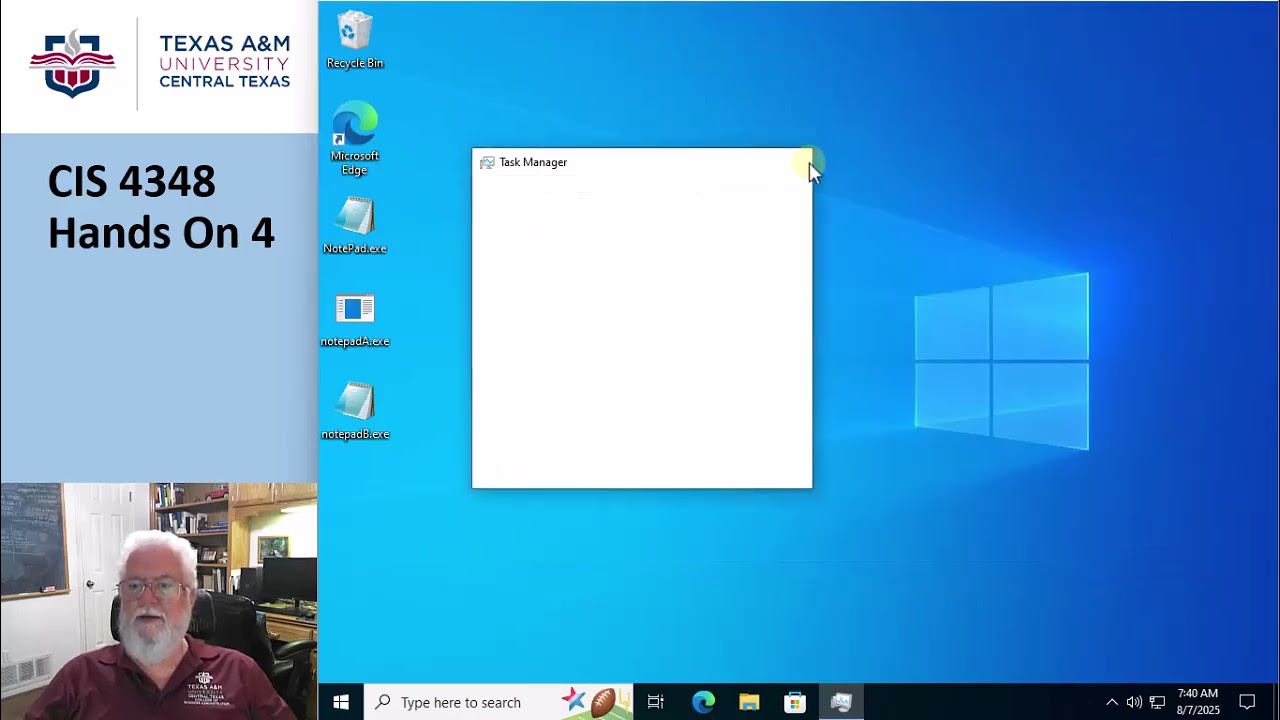The width and height of the screenshot is (1280, 720).
Task: Open Task View from the taskbar
Action: click(655, 702)
